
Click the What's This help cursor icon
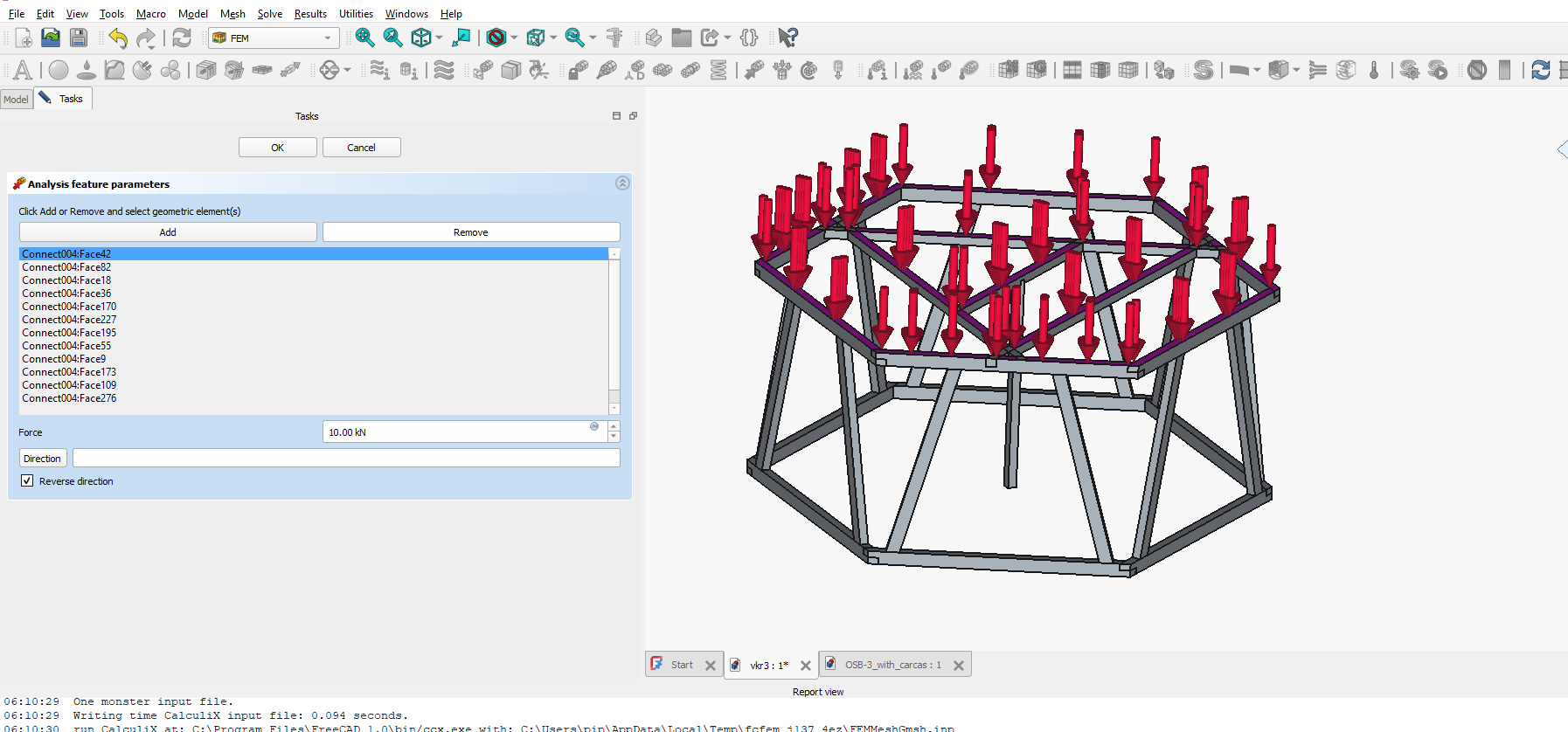point(787,38)
